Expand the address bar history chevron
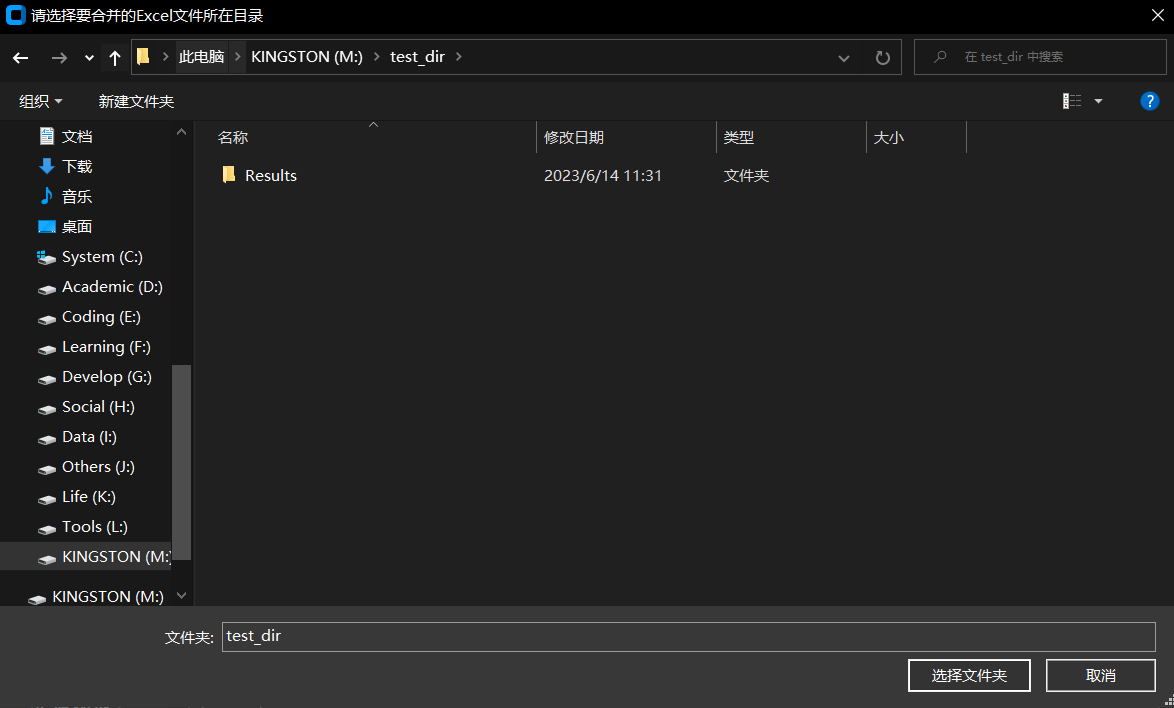This screenshot has width=1174, height=708. click(843, 57)
